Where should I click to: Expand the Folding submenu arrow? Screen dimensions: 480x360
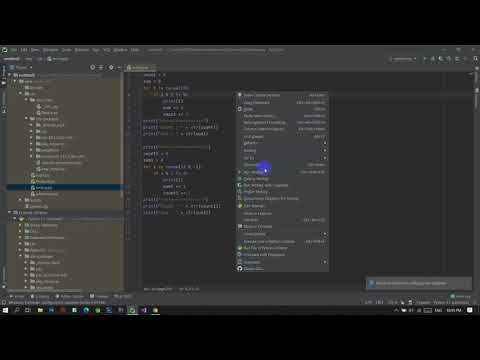(325, 150)
